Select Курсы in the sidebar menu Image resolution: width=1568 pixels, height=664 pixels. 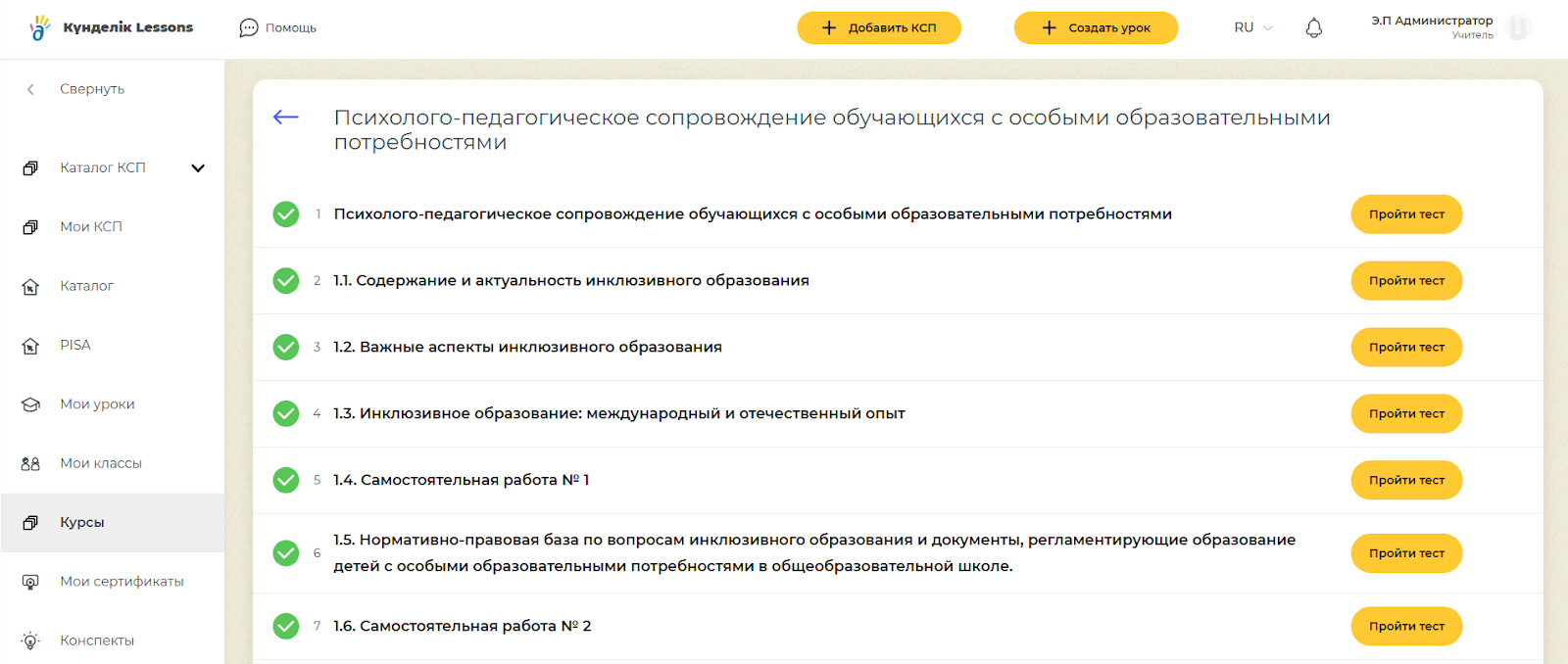(x=82, y=523)
